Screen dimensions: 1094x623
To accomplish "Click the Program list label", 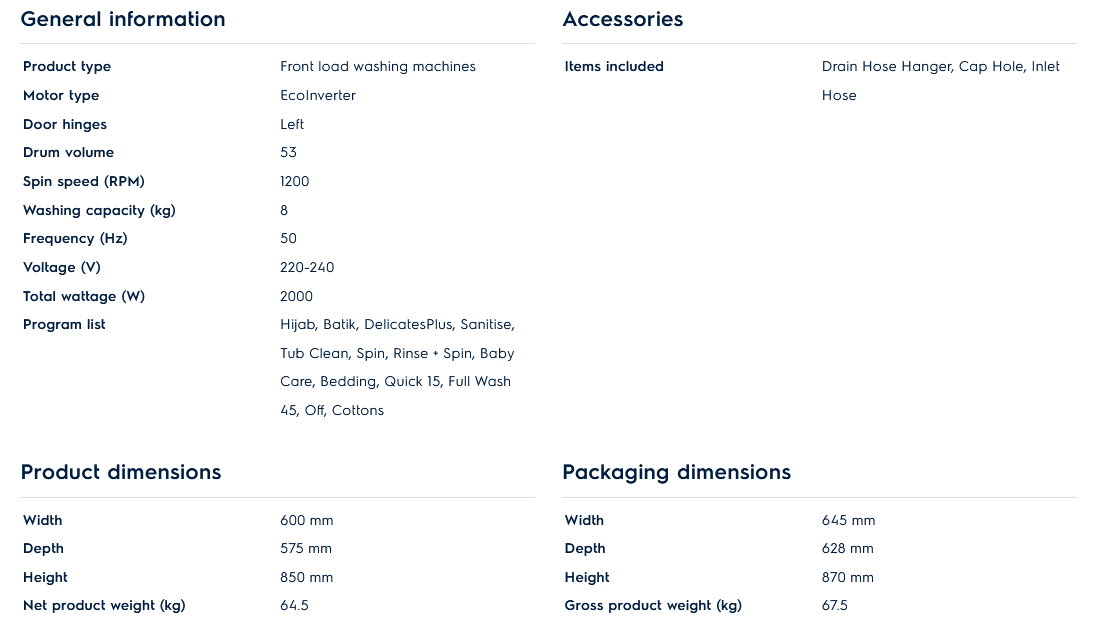I will pos(64,325).
